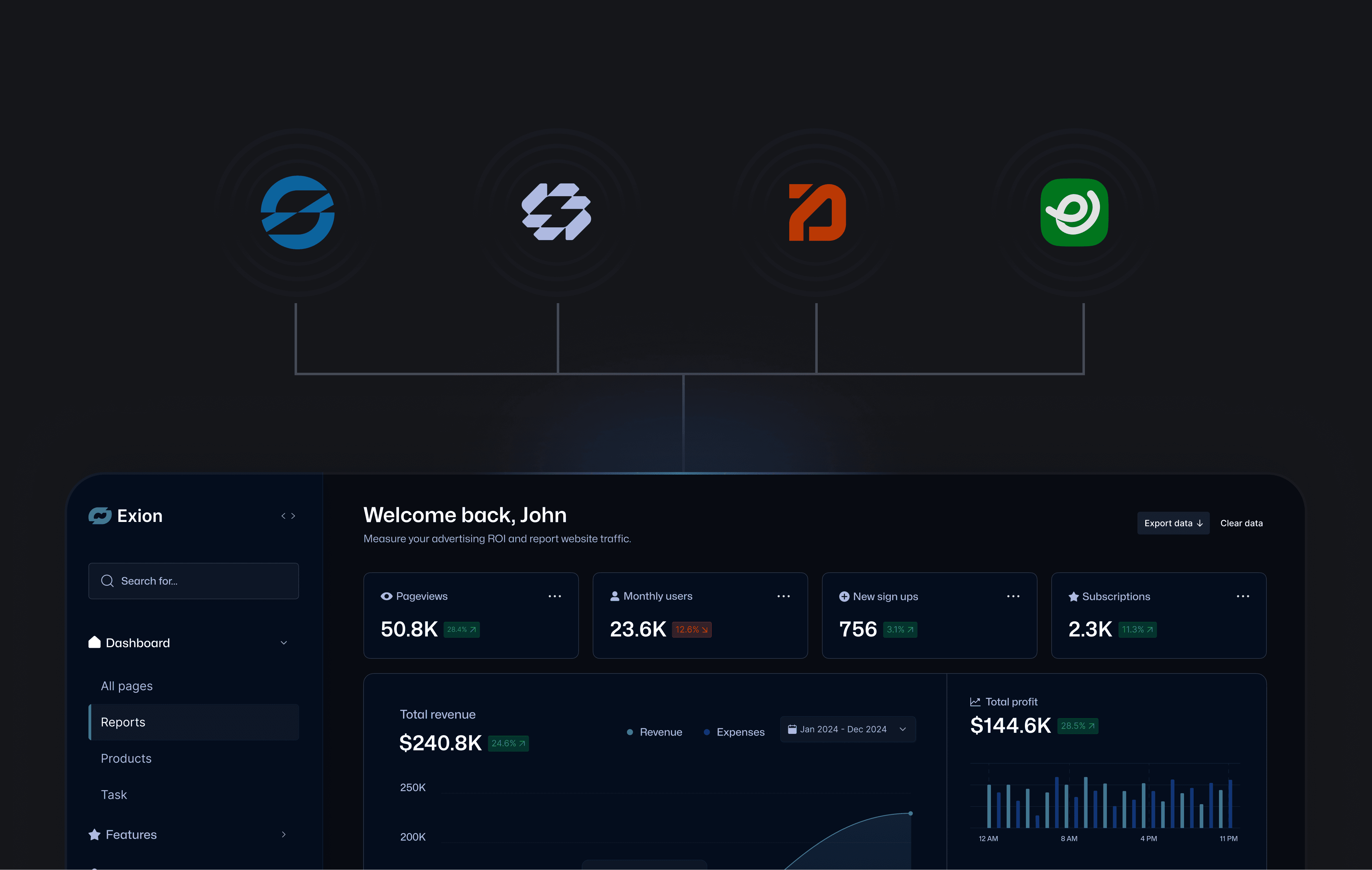Open the Products menu item
Viewport: 1372px width, 870px height.
click(126, 758)
